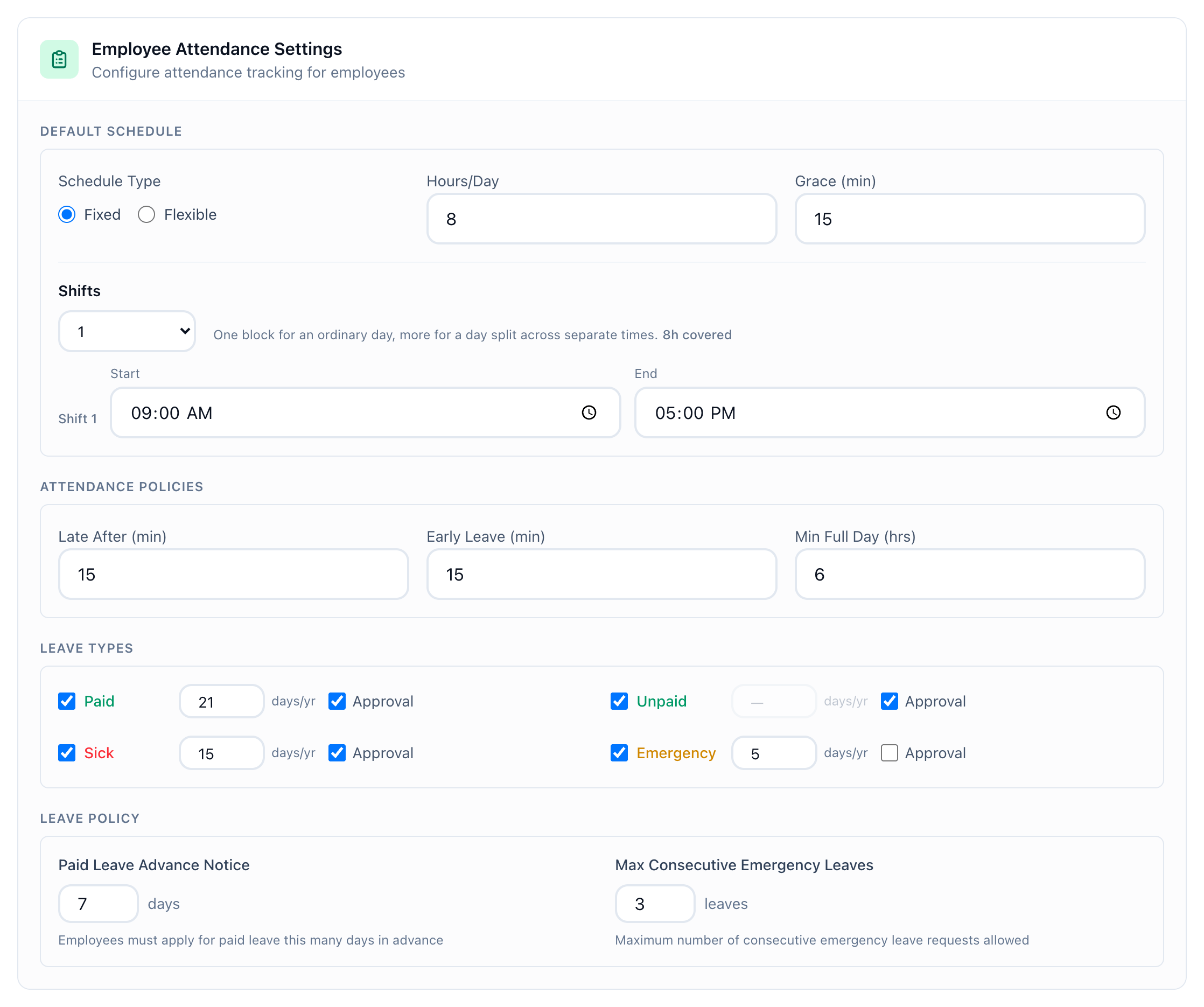
Task: Click the Shift 1 Start time field
Action: click(365, 413)
